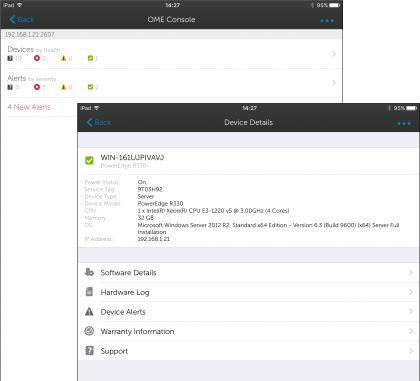
Task: Go Back from Device Details
Action: tap(99, 122)
